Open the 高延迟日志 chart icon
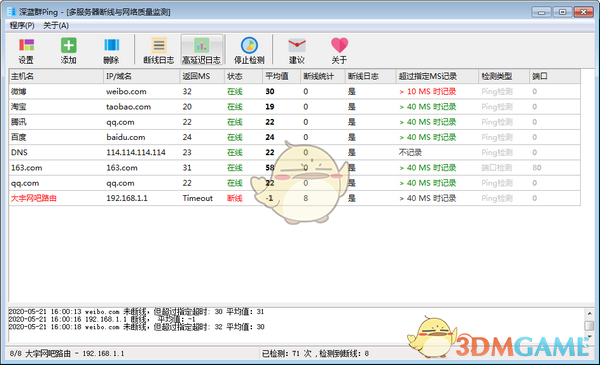The height and width of the screenshot is (365, 600). 202,45
